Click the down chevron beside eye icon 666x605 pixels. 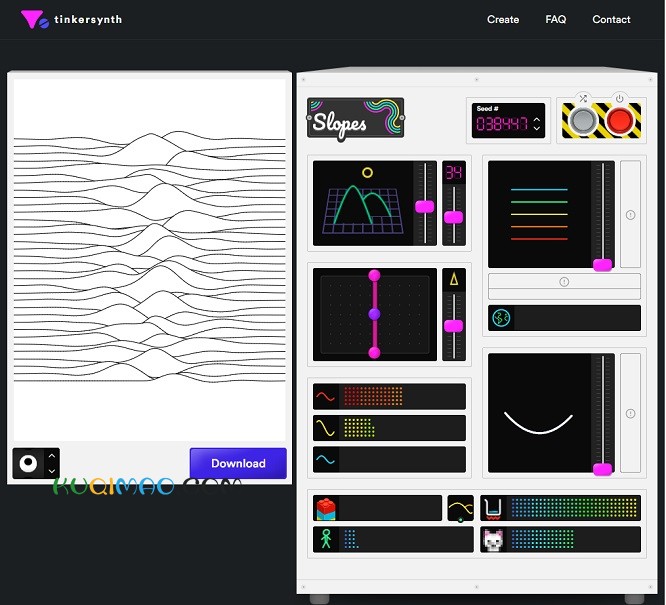pyautogui.click(x=53, y=470)
